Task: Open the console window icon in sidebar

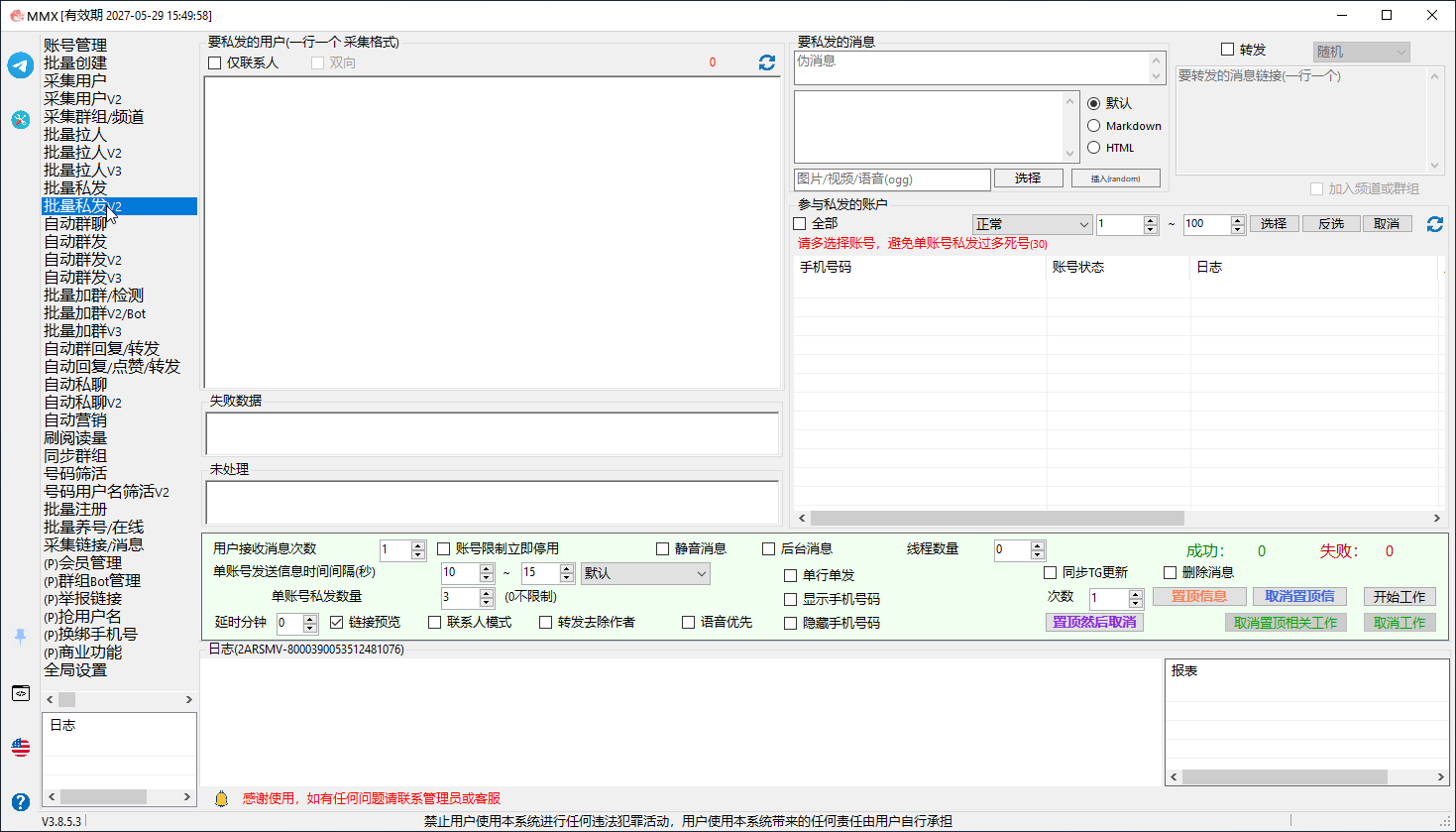Action: click(x=21, y=693)
